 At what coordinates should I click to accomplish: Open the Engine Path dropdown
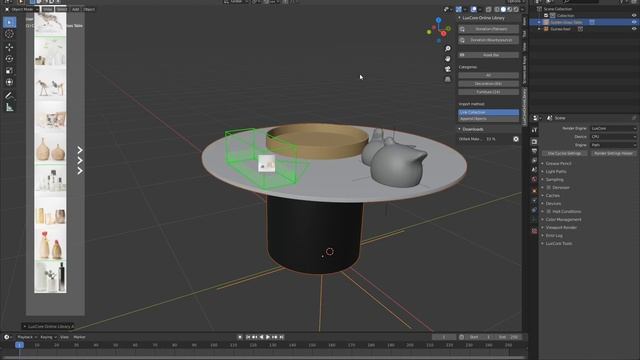(x=613, y=145)
